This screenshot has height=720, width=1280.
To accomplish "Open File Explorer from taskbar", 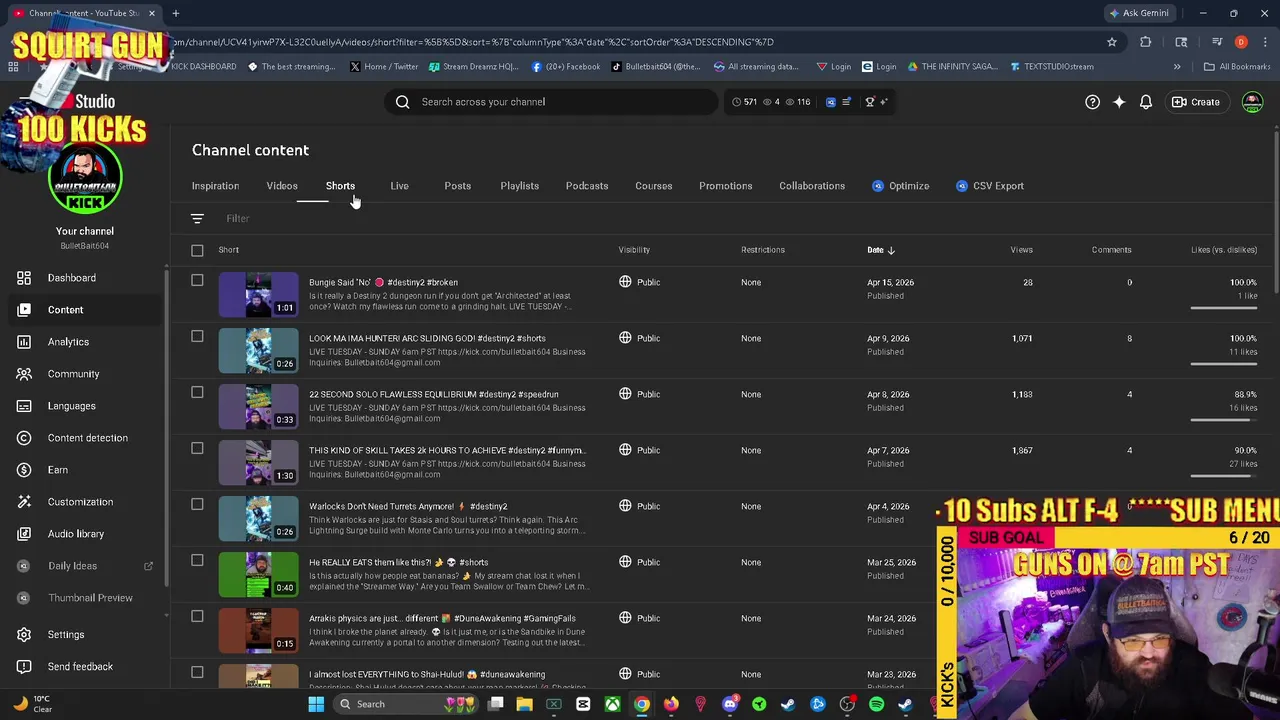I will 524,704.
